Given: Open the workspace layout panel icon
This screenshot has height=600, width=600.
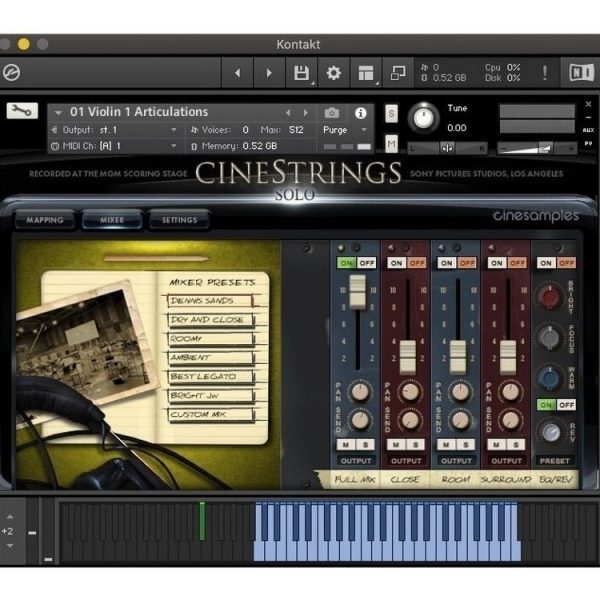Looking at the screenshot, I should point(366,73).
